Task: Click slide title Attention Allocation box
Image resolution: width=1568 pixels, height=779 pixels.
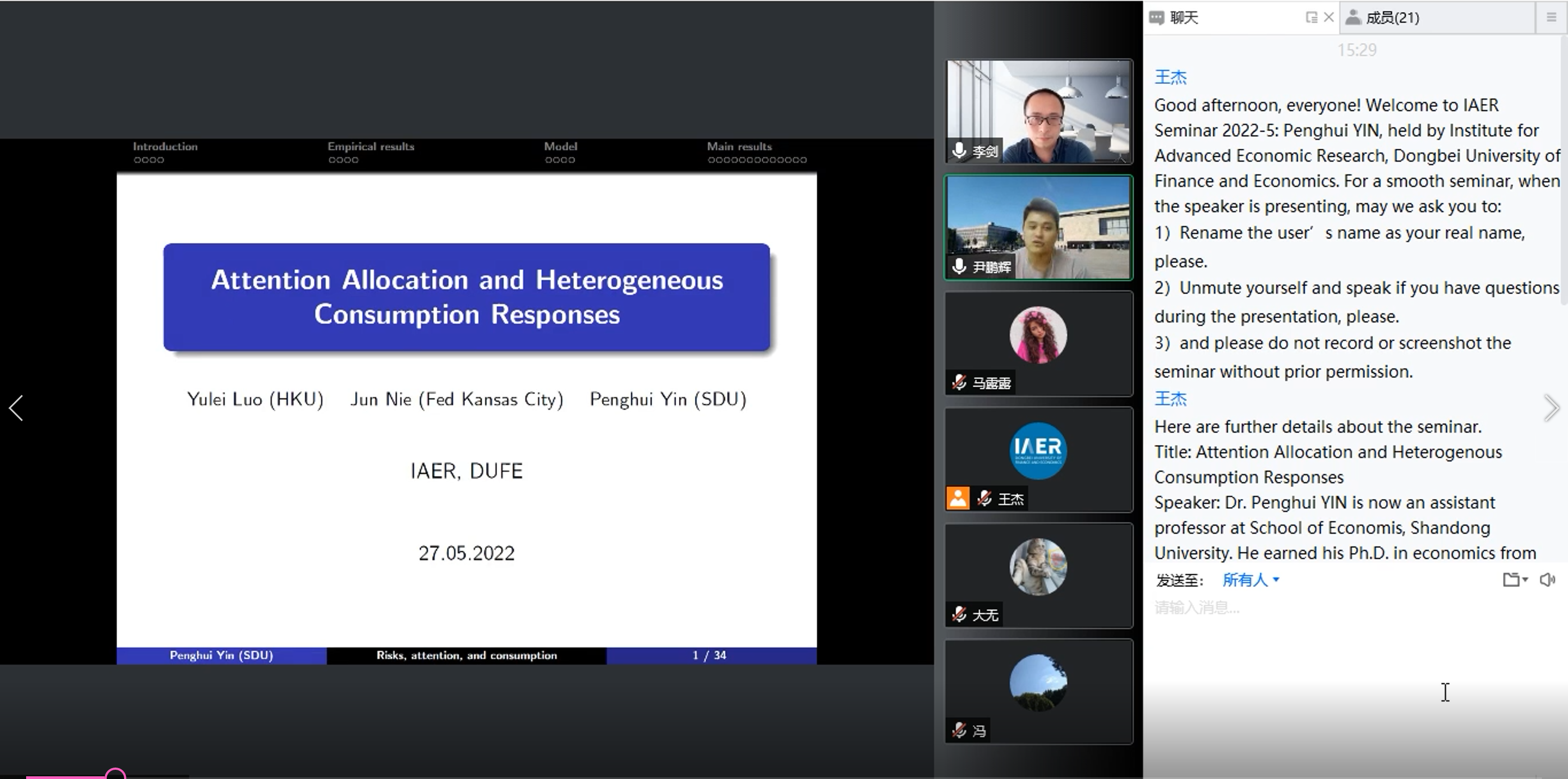Action: 467,297
